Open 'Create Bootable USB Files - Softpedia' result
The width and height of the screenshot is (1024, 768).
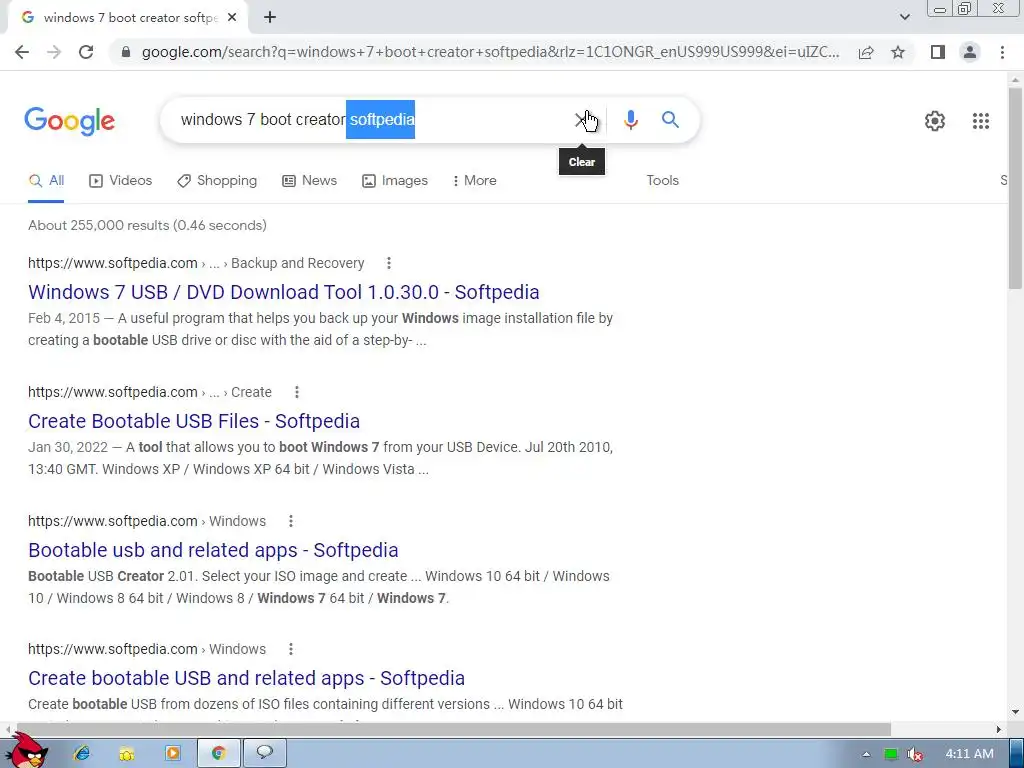click(194, 421)
